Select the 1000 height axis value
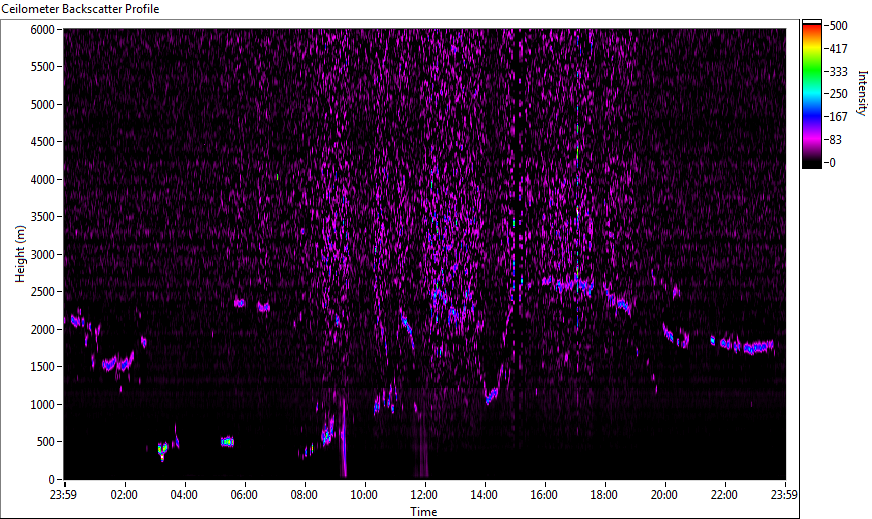 [x=42, y=405]
